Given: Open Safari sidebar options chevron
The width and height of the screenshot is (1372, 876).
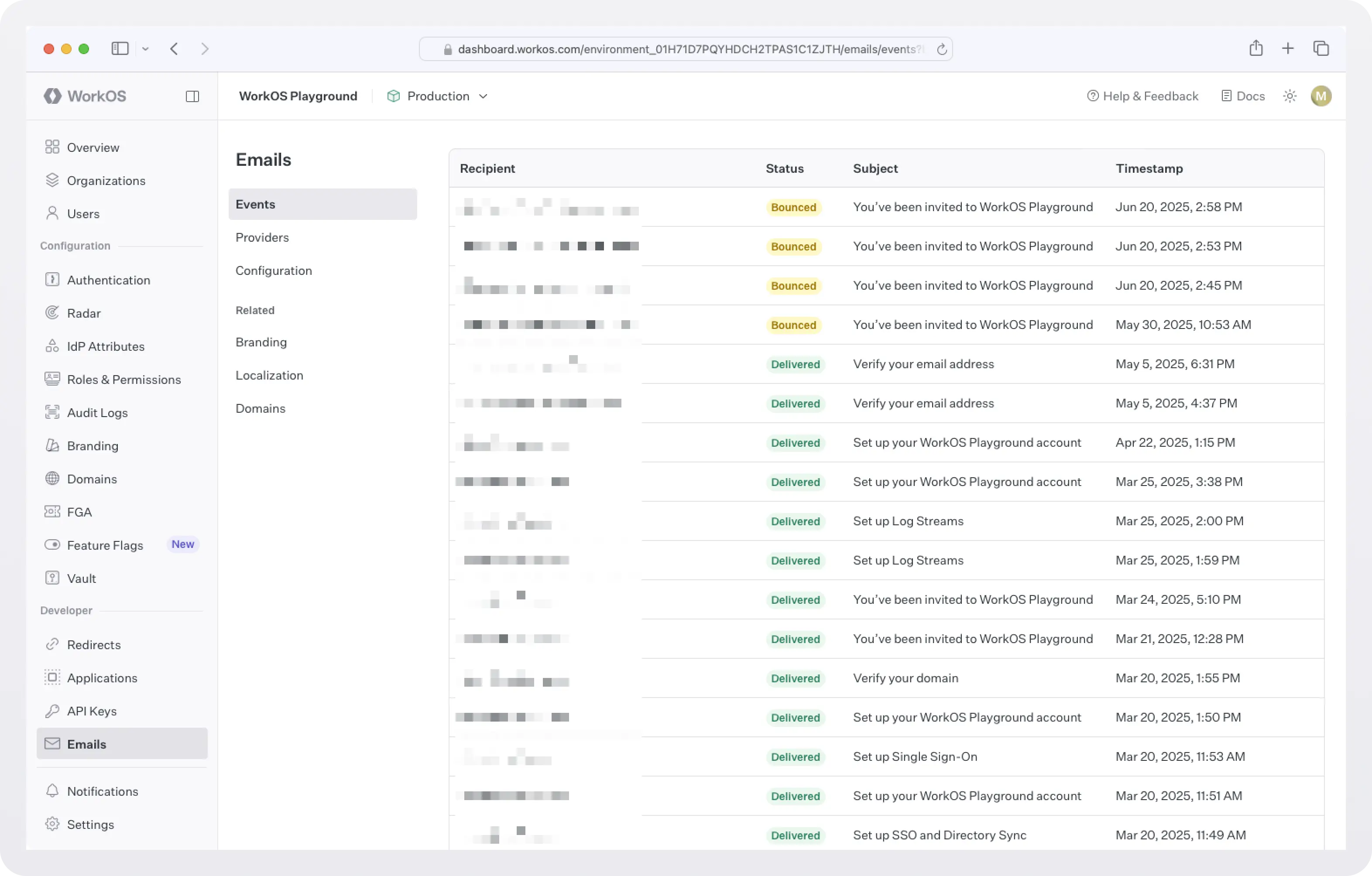Looking at the screenshot, I should 146,49.
